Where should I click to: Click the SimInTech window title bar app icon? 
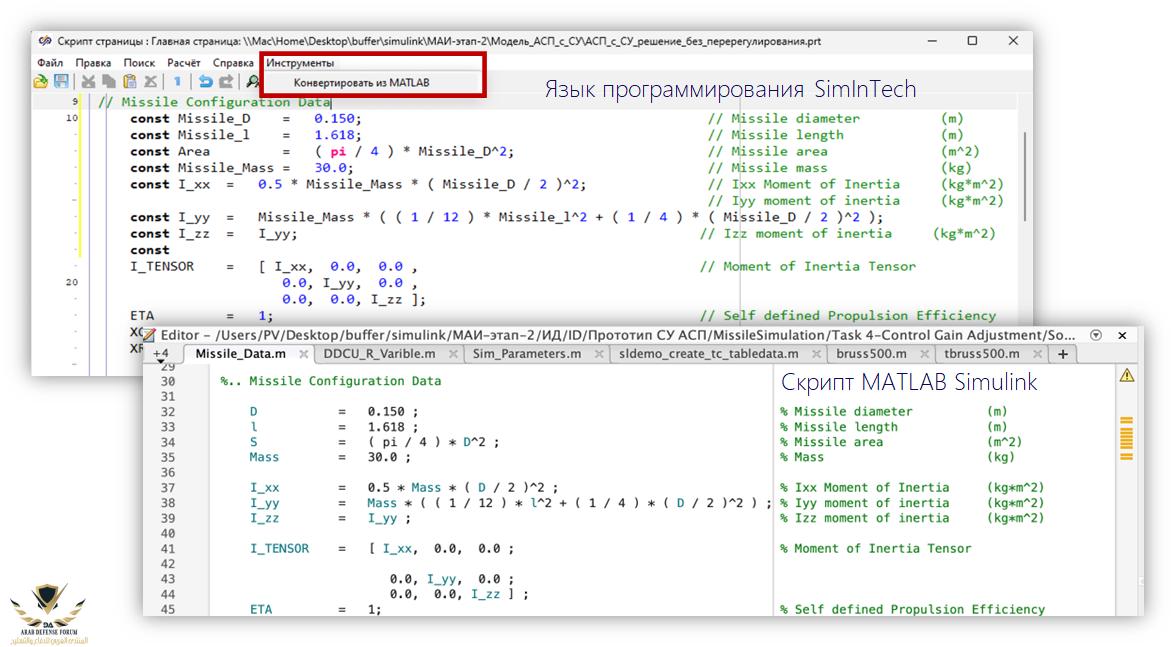click(45, 41)
